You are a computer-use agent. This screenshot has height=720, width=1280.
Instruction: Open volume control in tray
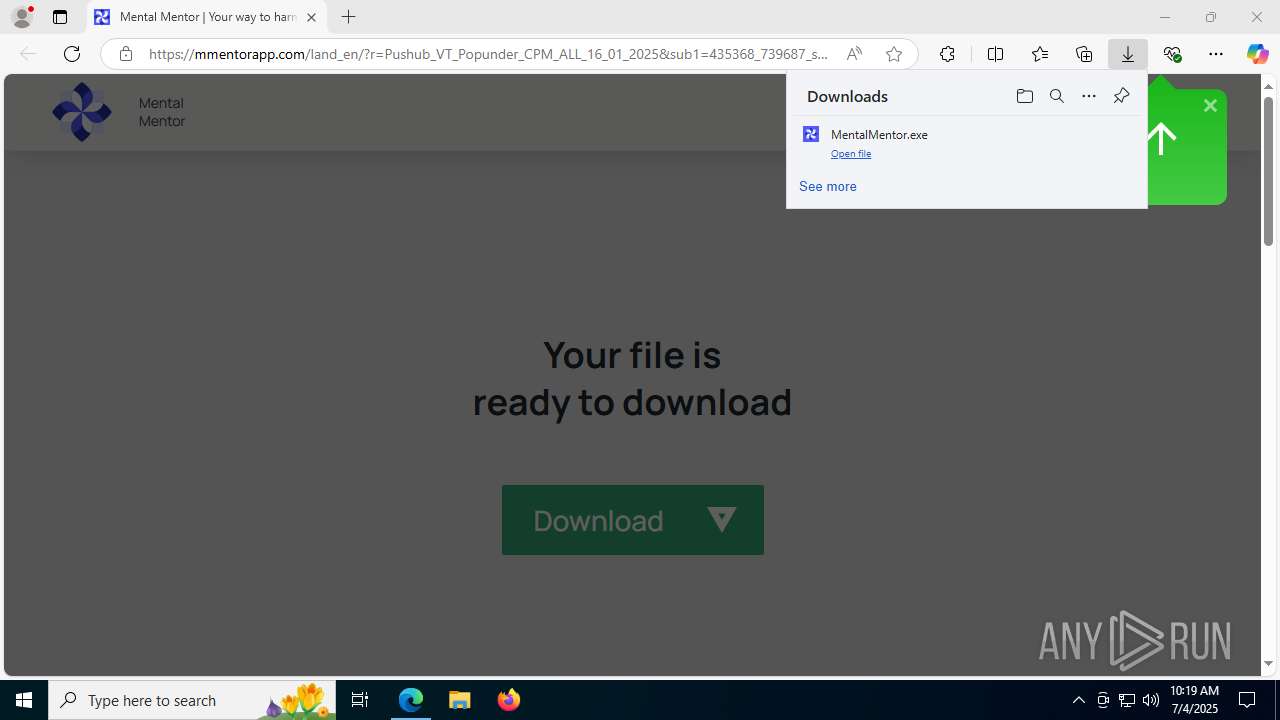coord(1151,700)
